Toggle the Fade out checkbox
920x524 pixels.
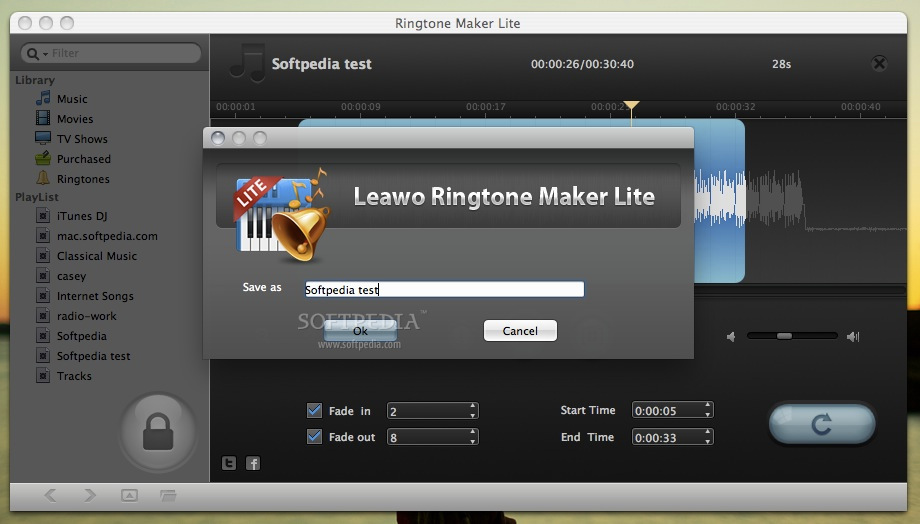(314, 436)
